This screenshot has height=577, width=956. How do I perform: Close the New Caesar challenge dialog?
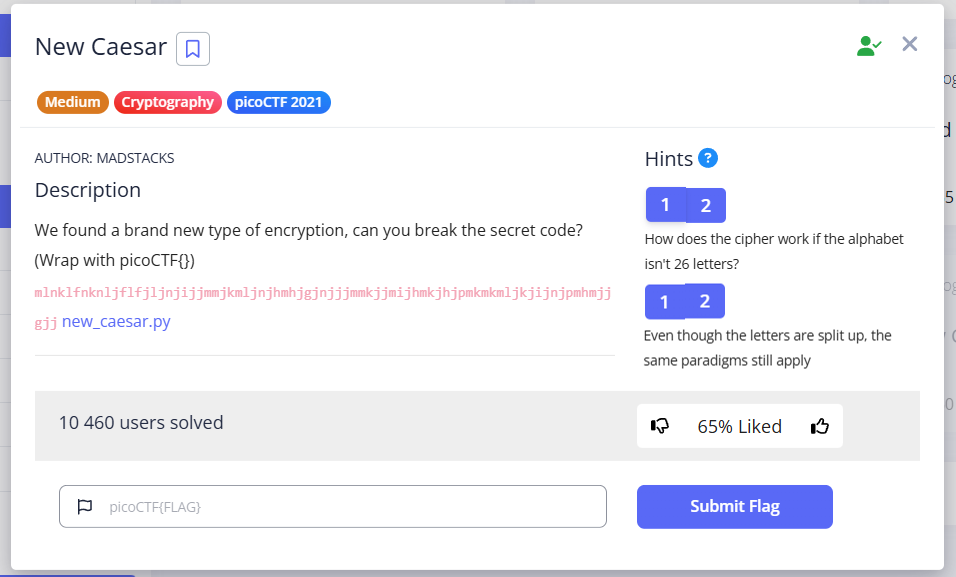(x=909, y=44)
